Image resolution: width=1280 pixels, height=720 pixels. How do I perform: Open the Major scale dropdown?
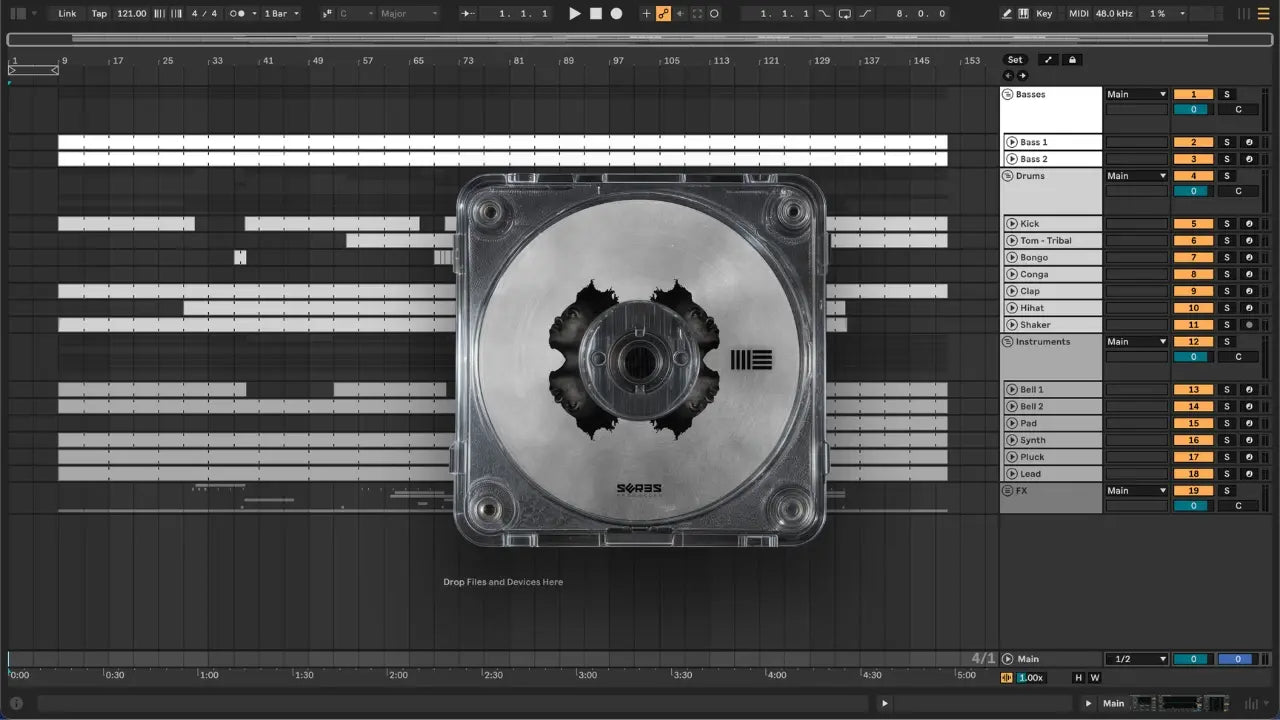[x=408, y=14]
